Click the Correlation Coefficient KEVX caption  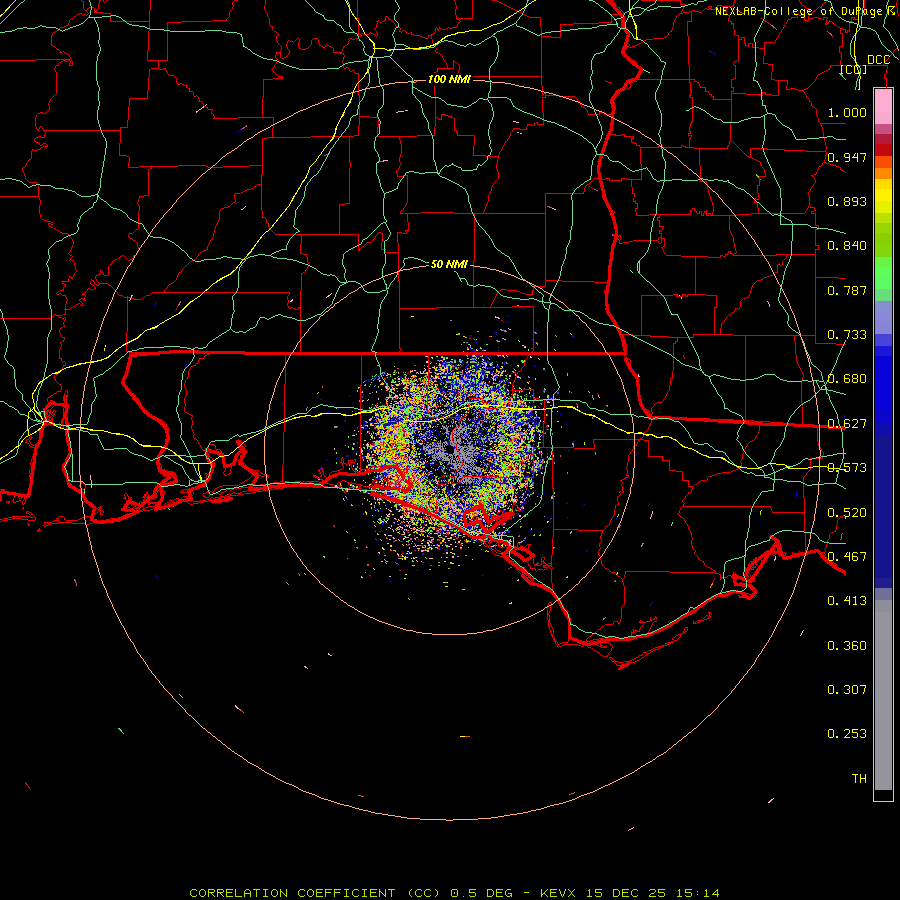click(454, 893)
